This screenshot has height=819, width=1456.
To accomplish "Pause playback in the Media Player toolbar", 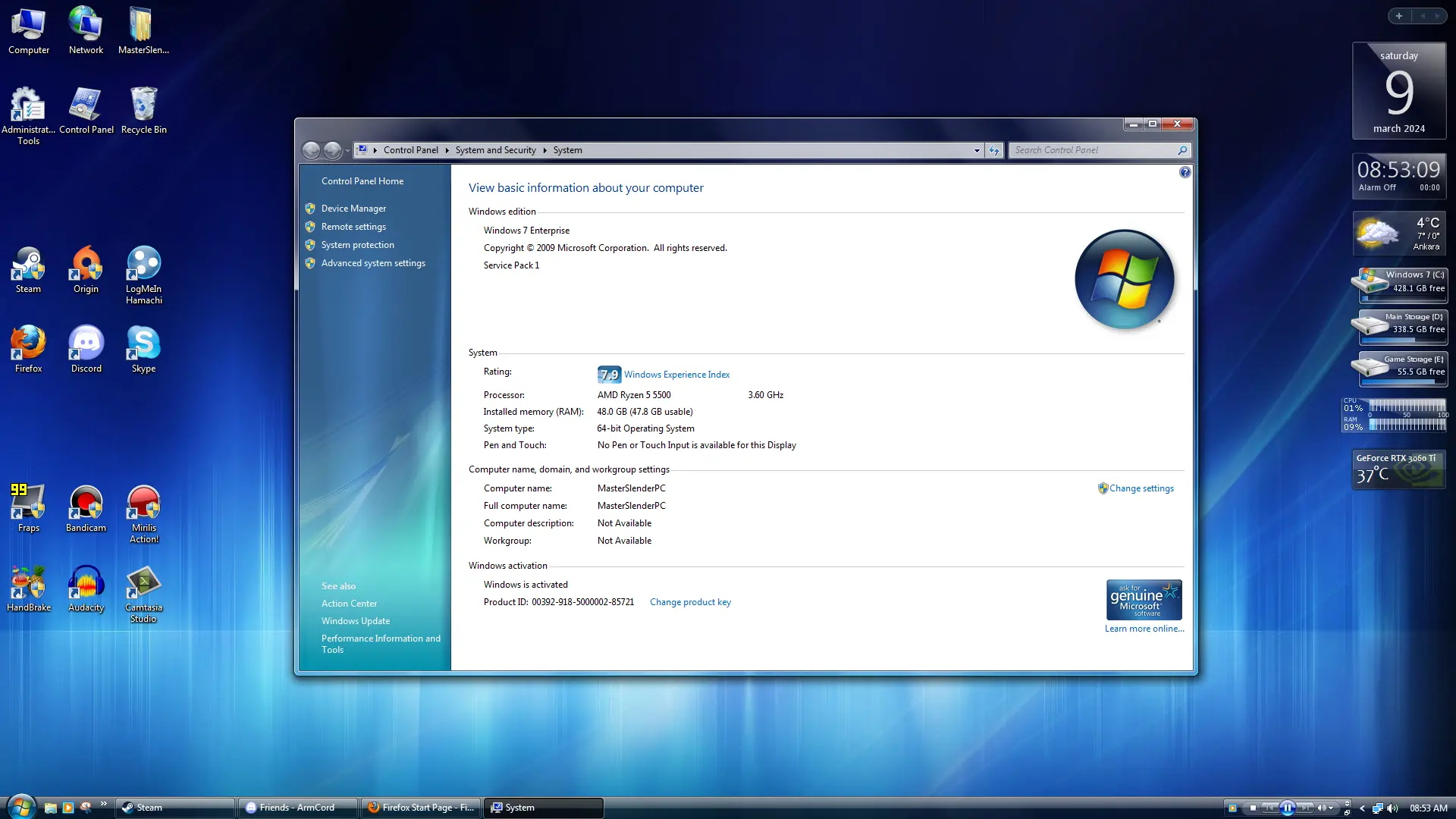I will point(1288,808).
